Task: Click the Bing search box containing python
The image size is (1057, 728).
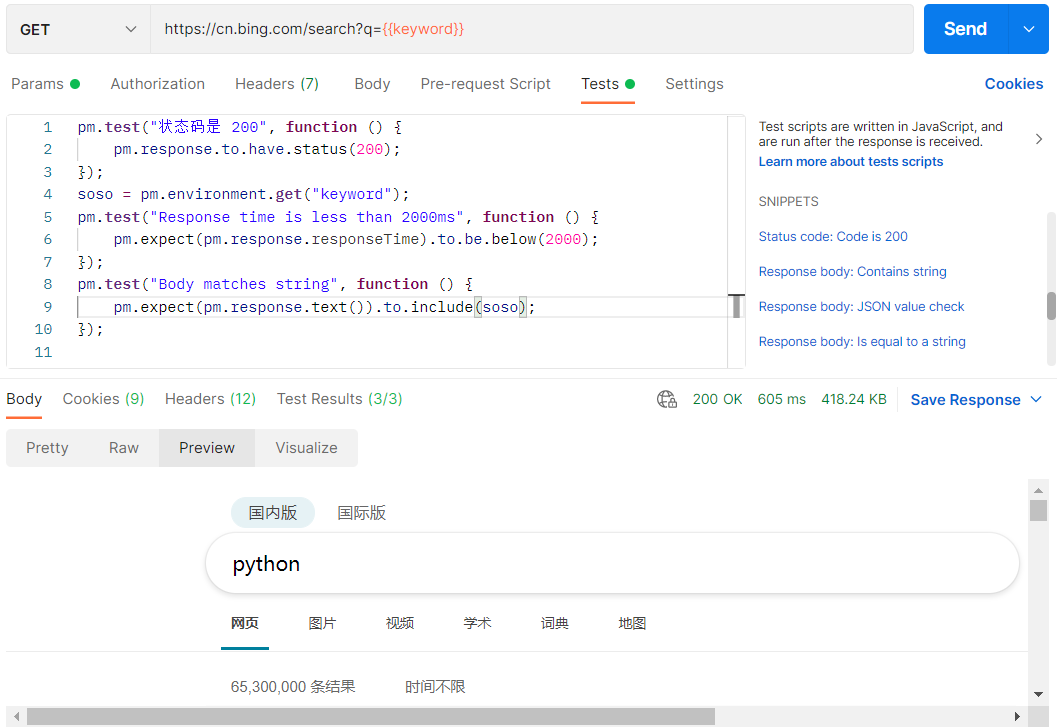Action: (x=612, y=564)
